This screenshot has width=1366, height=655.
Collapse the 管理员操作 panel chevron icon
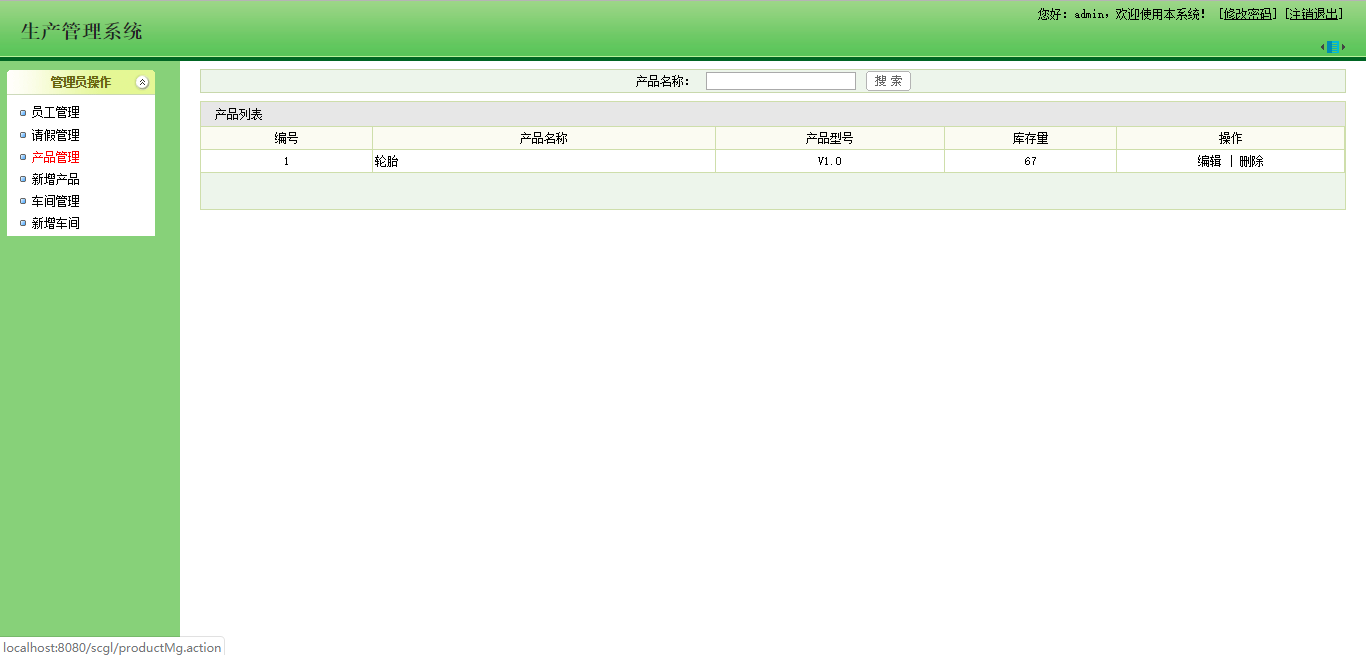click(142, 82)
